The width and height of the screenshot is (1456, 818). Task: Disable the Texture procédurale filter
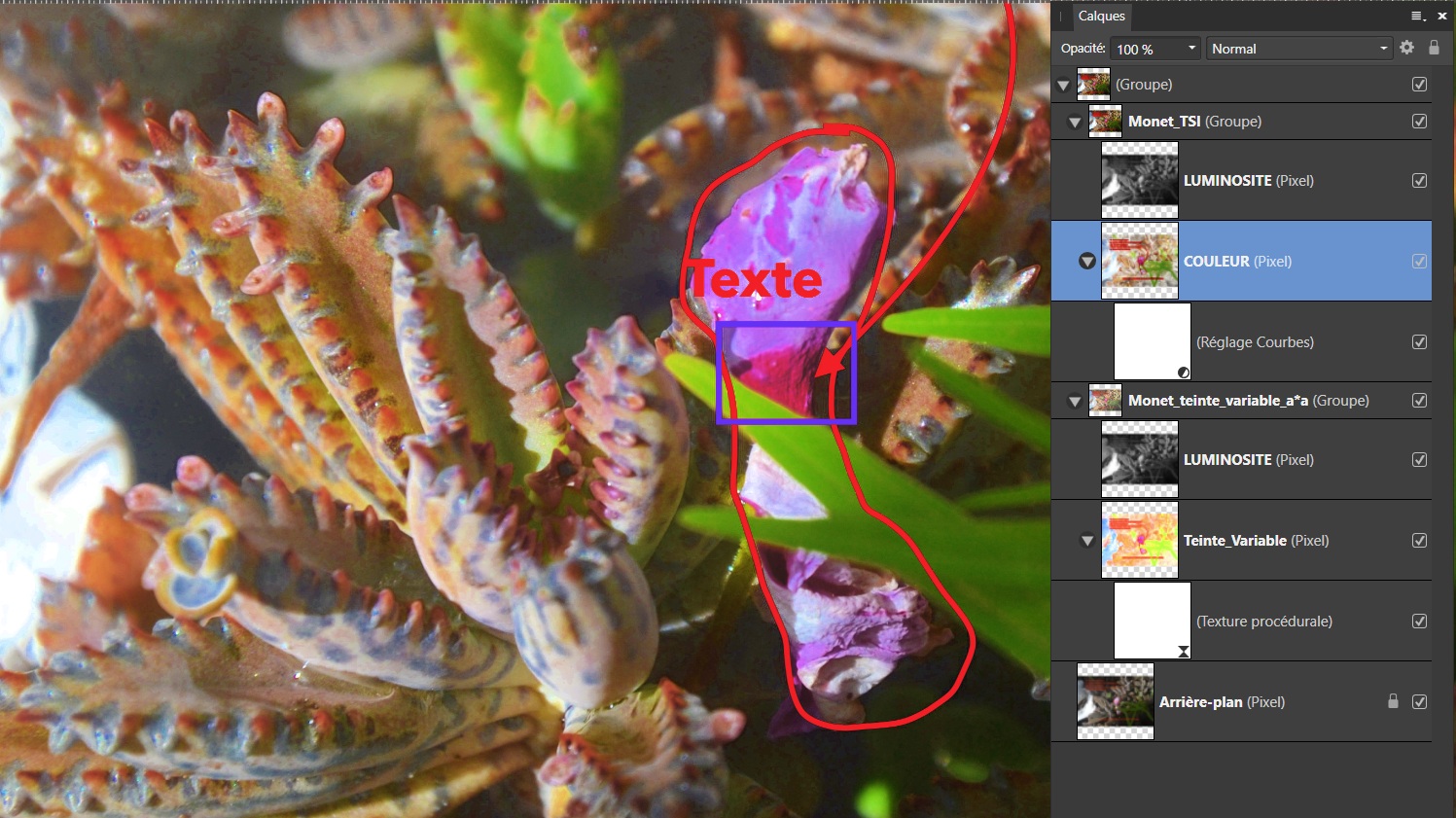(x=1420, y=622)
